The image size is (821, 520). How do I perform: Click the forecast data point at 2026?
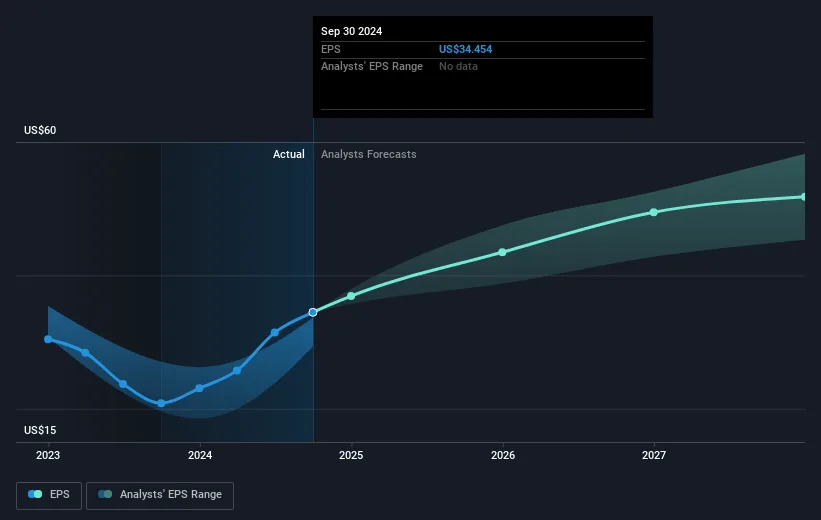(x=502, y=252)
